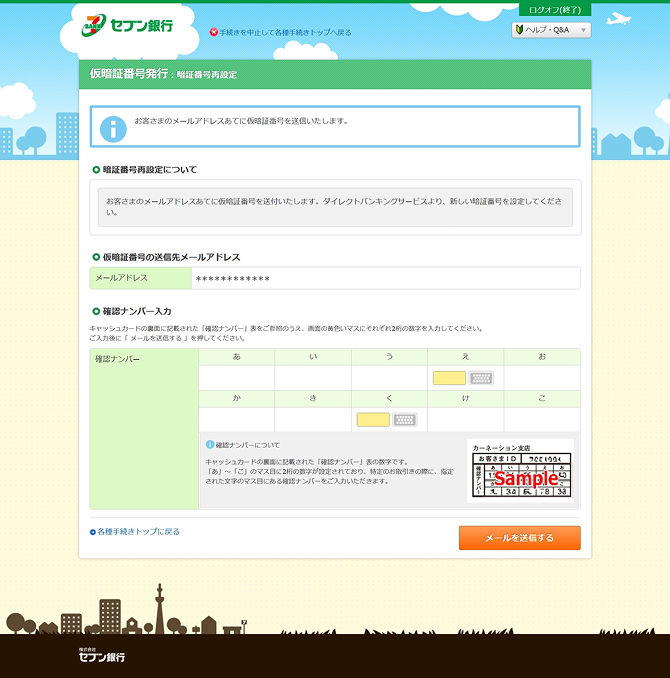Screen dimensions: 670x678
Task: Click the Sample cash card image
Action: pos(523,469)
